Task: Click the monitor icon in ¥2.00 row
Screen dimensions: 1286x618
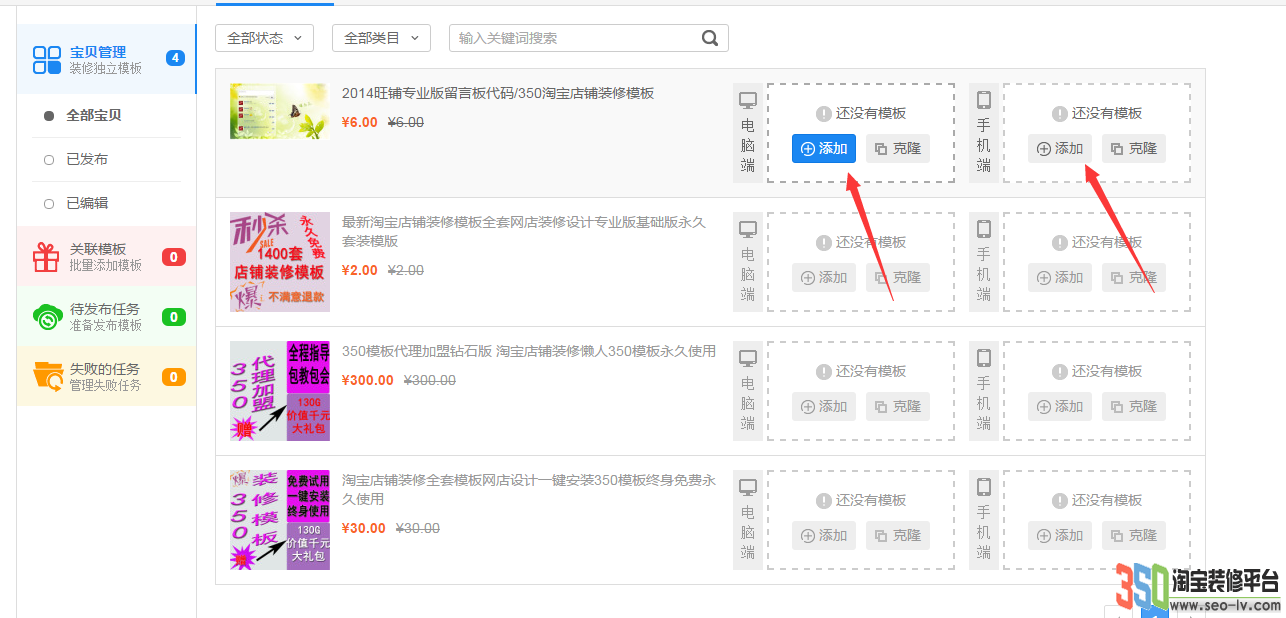Action: (x=748, y=229)
